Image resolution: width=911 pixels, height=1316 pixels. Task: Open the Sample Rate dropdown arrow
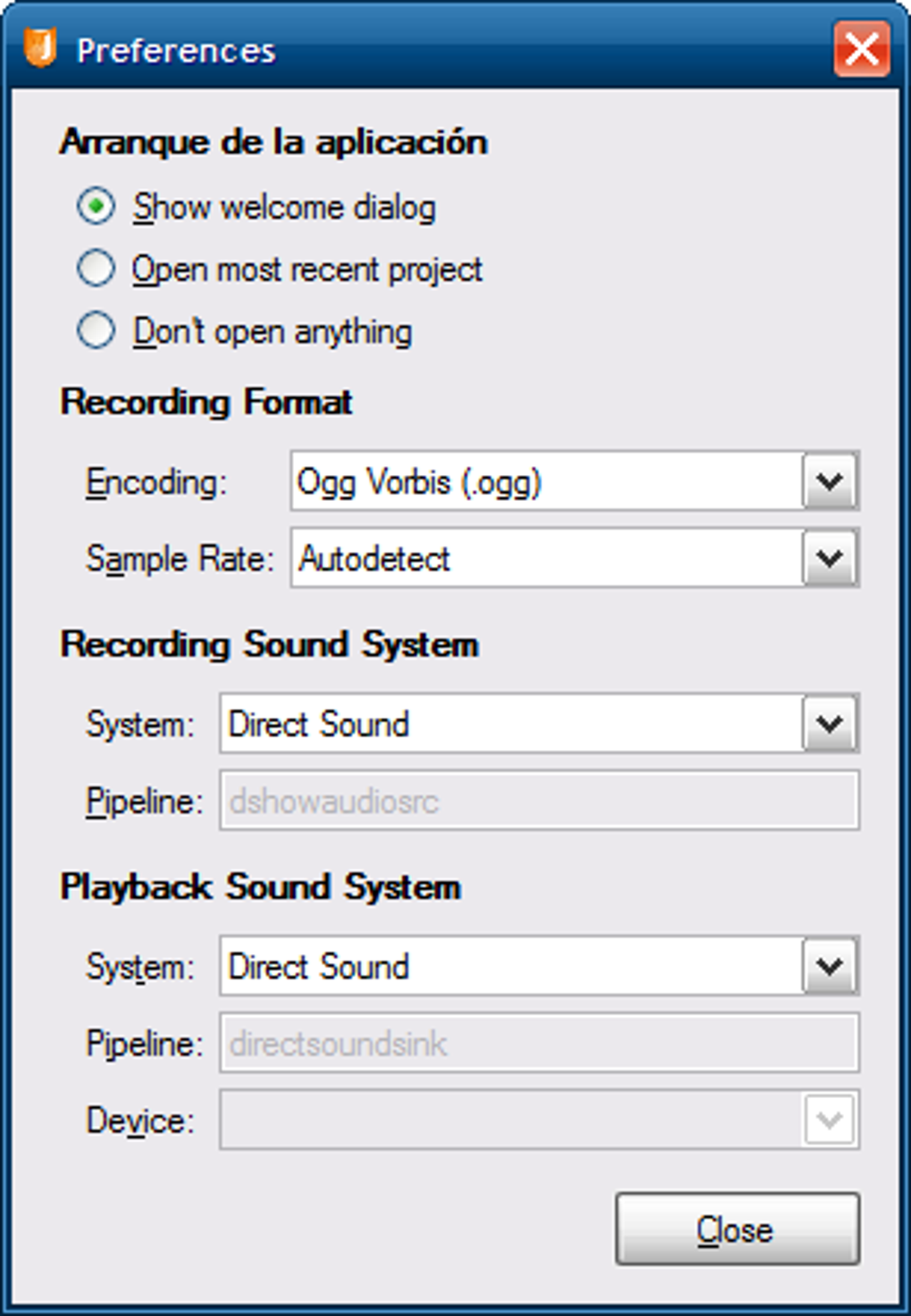(x=830, y=559)
